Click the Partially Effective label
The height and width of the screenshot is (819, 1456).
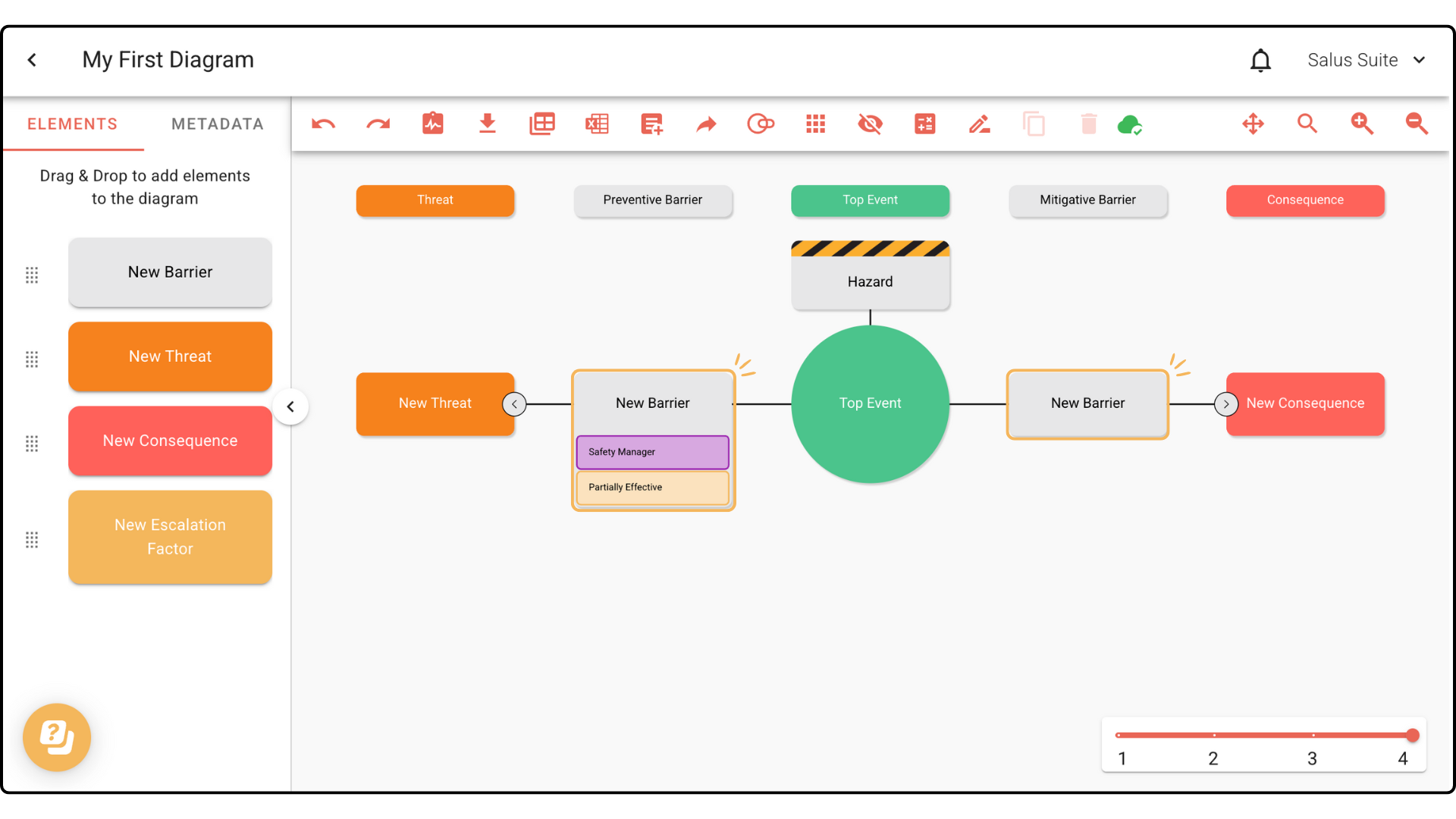(x=652, y=488)
